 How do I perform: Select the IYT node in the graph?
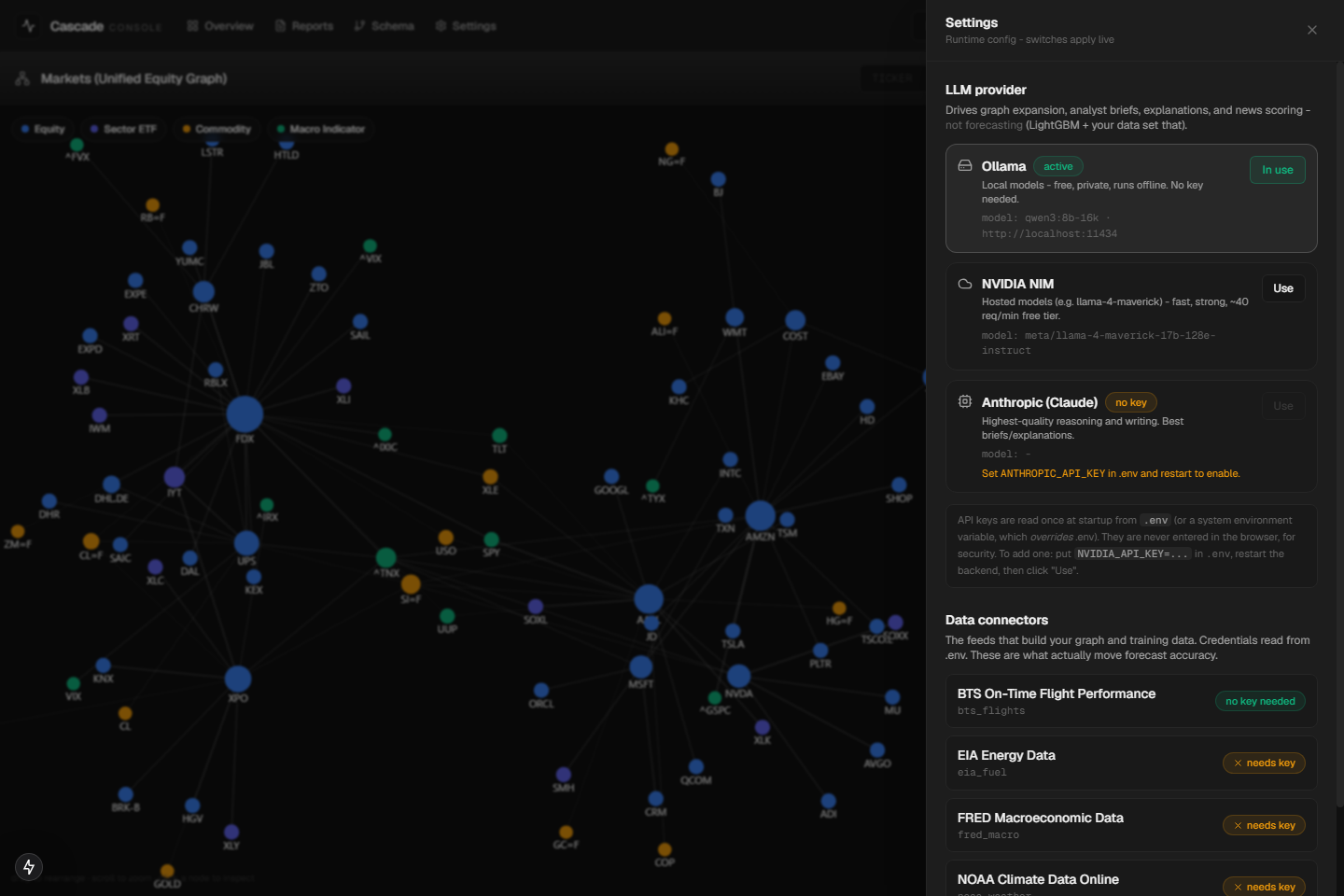coord(175,478)
